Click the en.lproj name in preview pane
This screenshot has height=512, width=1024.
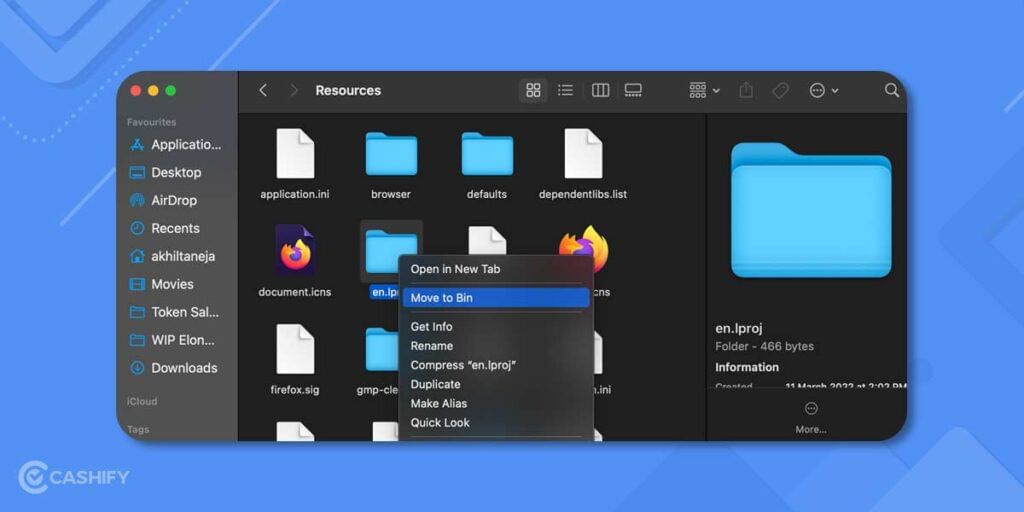point(739,328)
